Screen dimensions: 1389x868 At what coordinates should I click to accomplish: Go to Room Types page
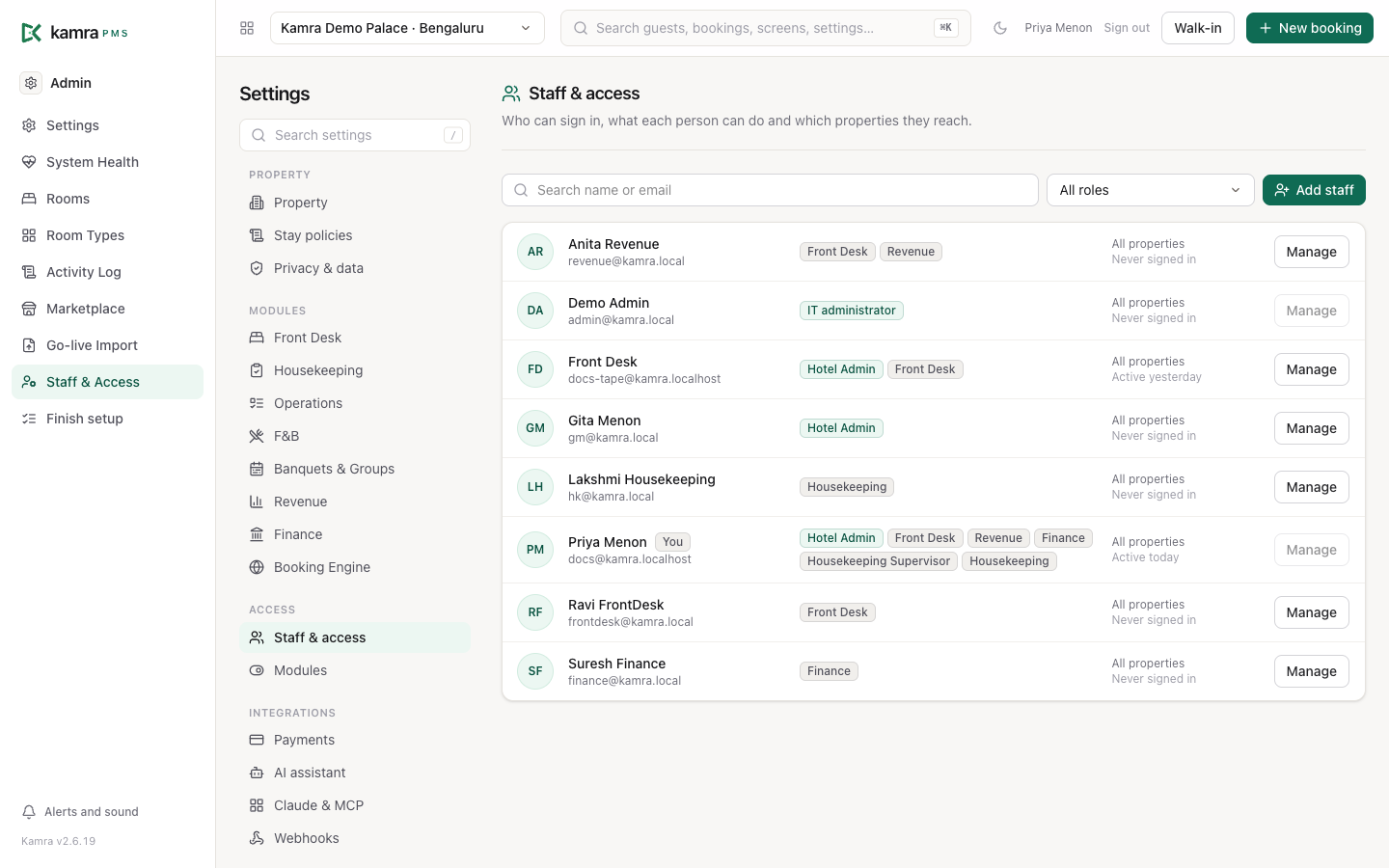pyautogui.click(x=107, y=235)
